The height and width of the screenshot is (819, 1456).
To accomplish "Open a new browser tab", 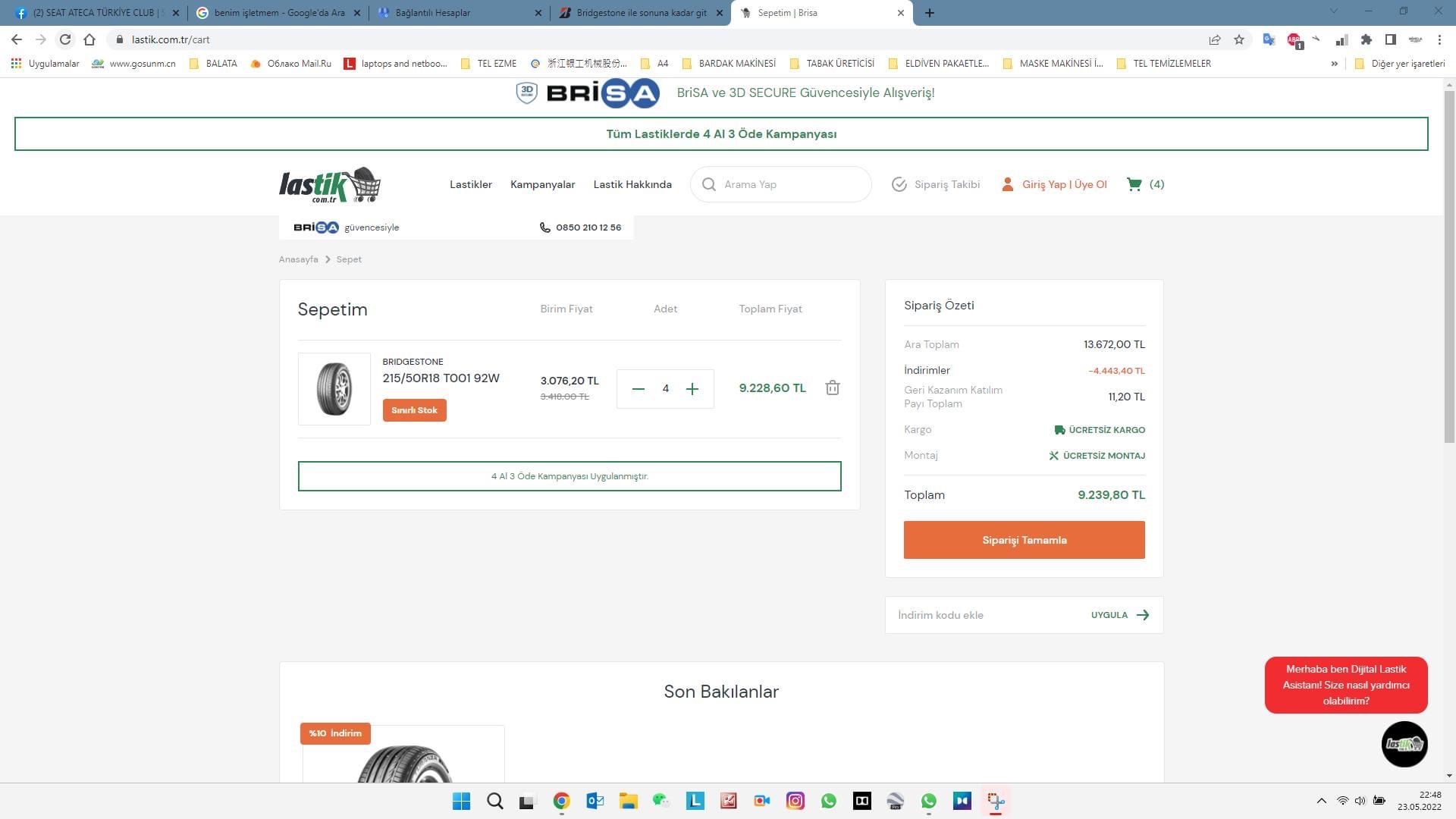I will [x=929, y=13].
